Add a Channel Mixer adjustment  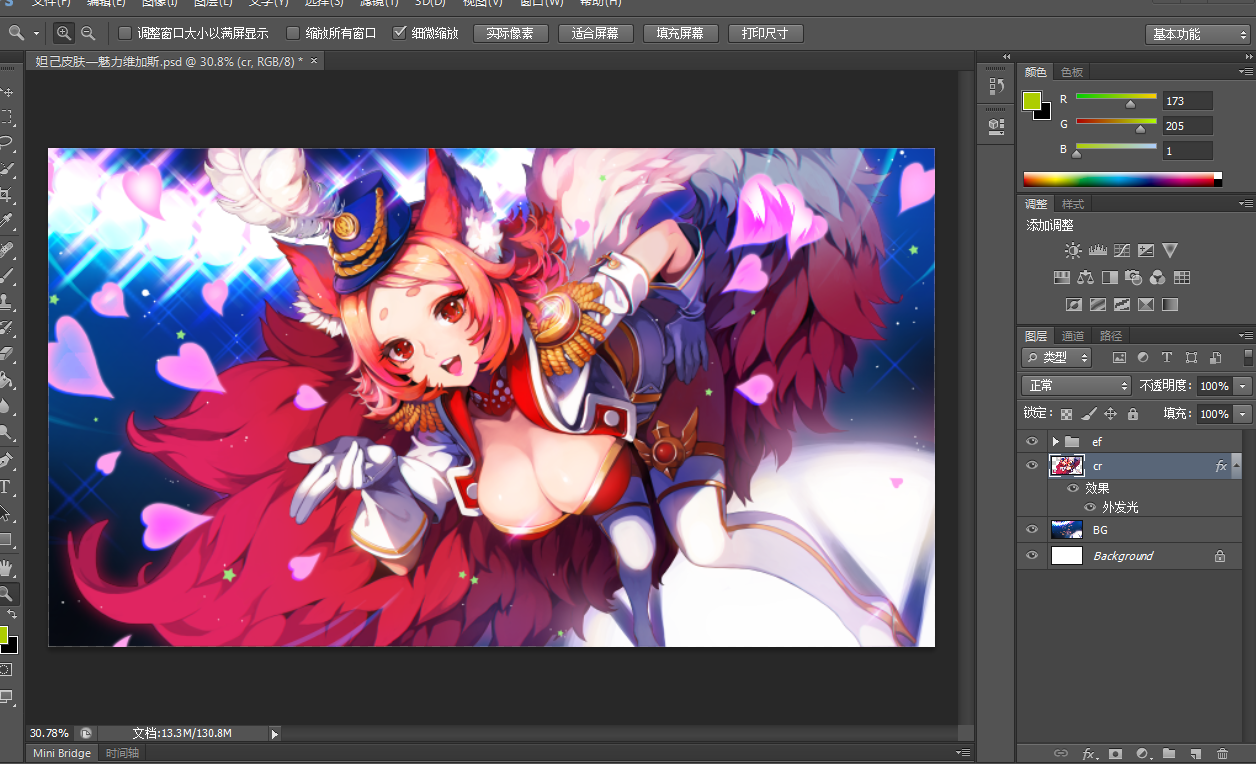click(x=1158, y=277)
